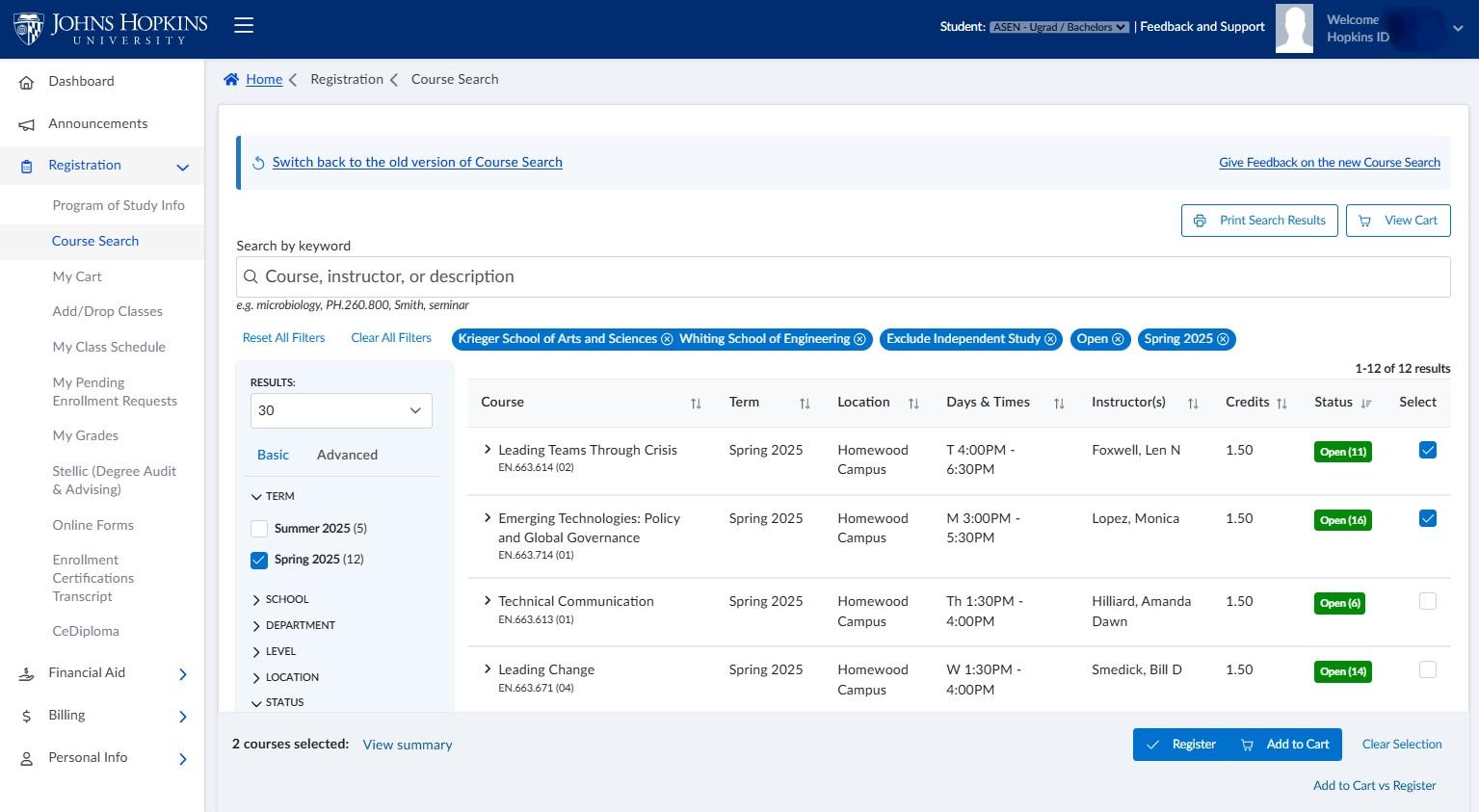Screen dimensions: 1479x812
Task: Uncheck Leading Teams Through Crisis course
Action: click(x=1428, y=450)
